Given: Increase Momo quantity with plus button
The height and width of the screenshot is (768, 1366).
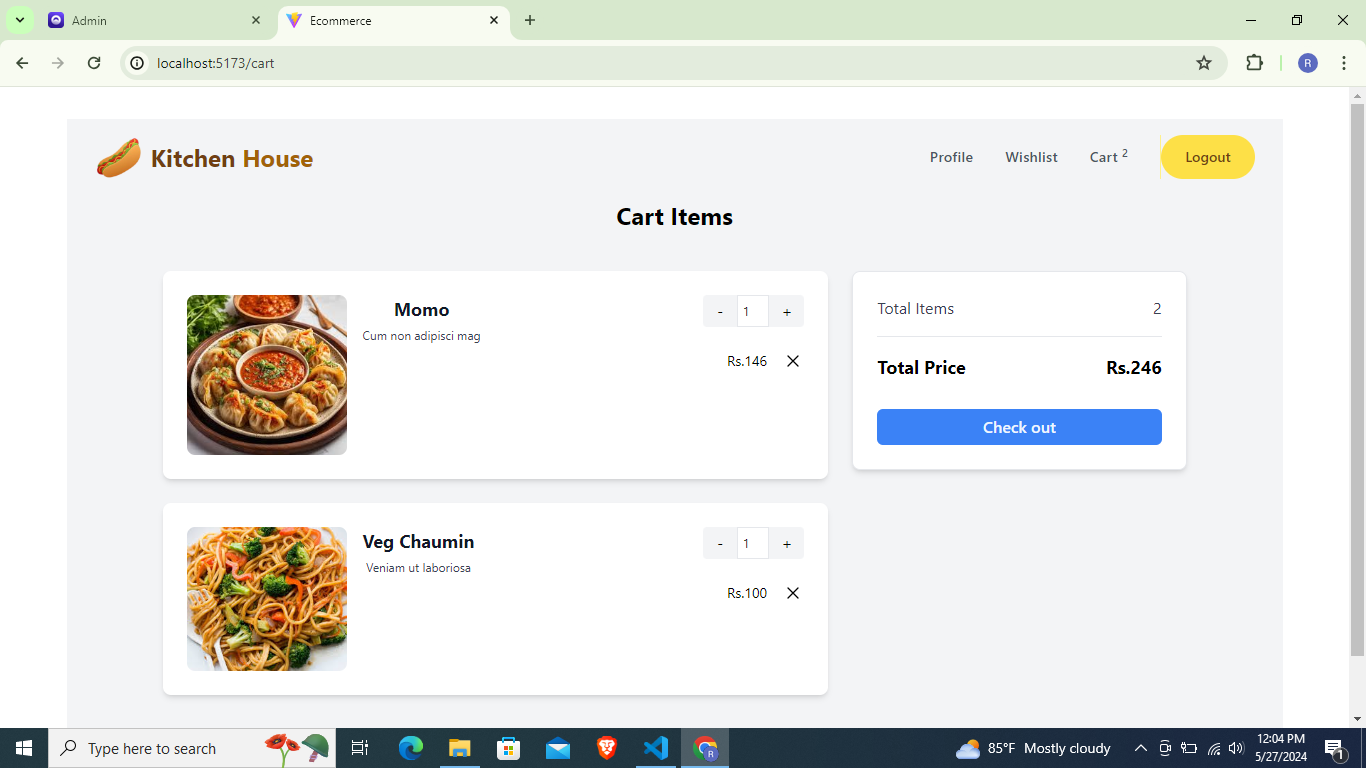Looking at the screenshot, I should [787, 312].
